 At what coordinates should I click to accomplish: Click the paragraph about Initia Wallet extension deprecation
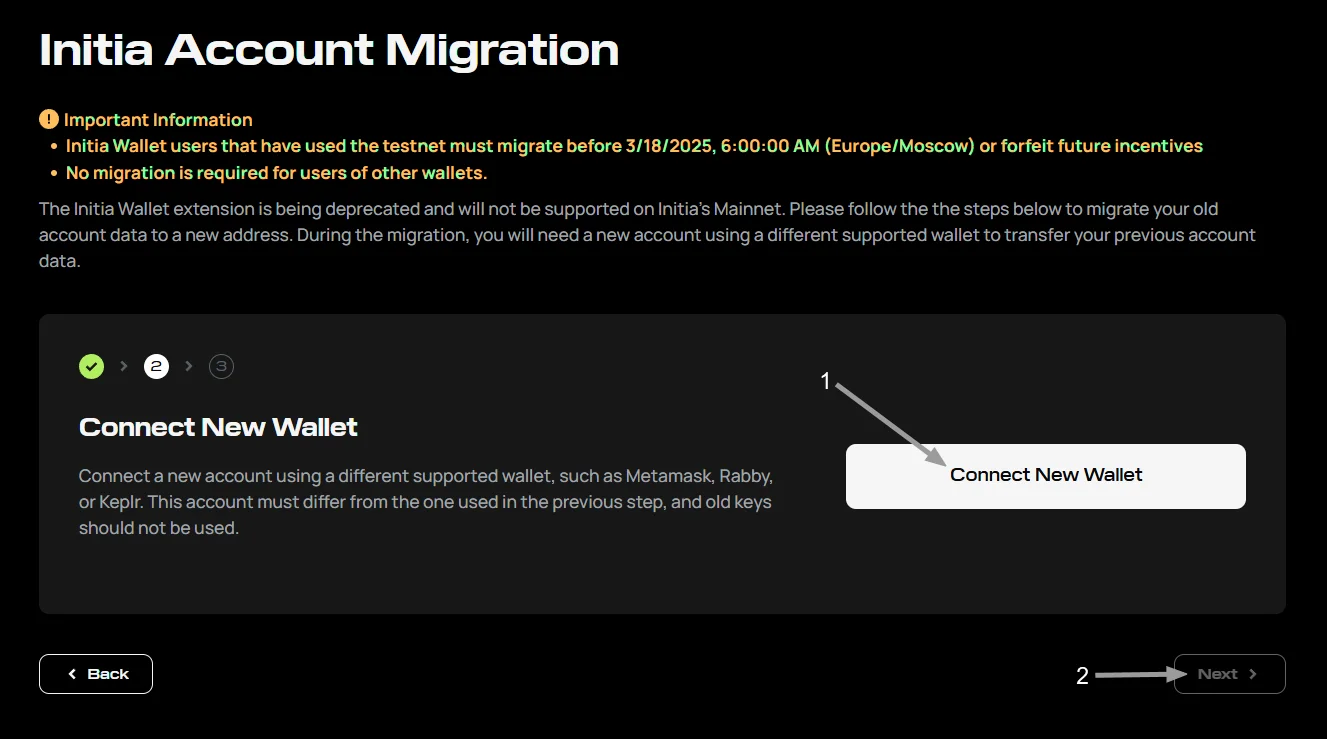[x=647, y=235]
